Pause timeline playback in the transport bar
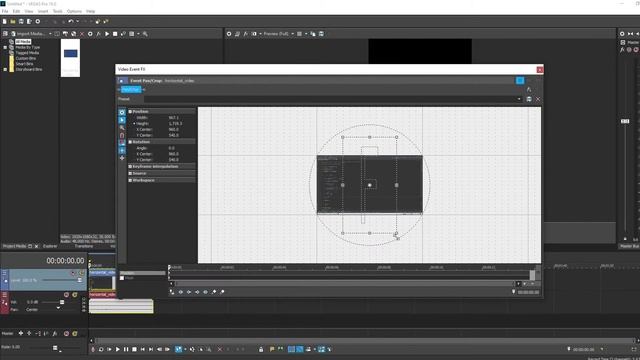The height and width of the screenshot is (360, 640). click(x=126, y=349)
